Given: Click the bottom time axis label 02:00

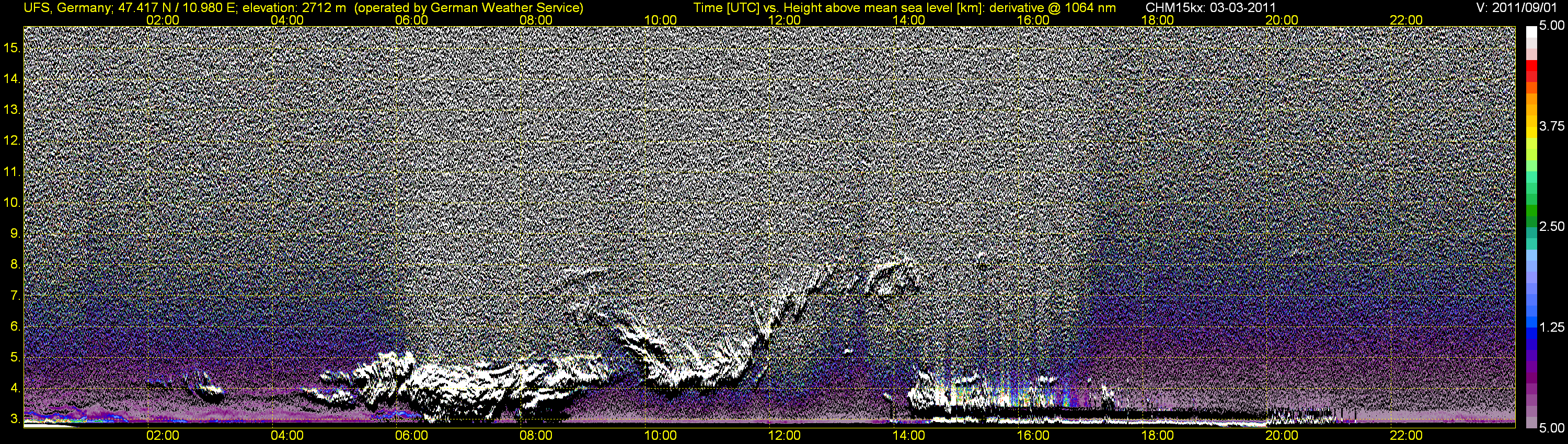Looking at the screenshot, I should click(163, 436).
